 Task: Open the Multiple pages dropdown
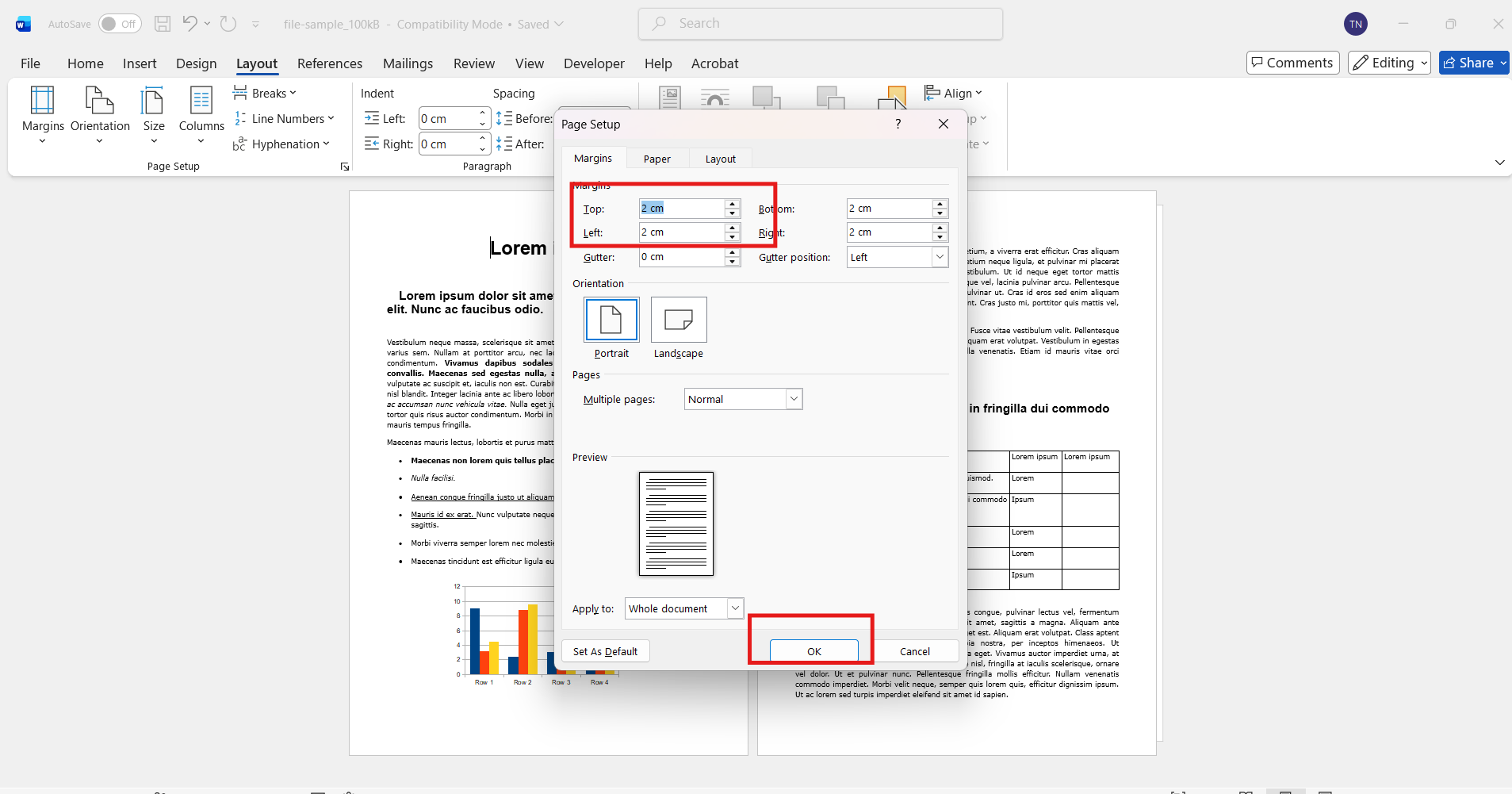pos(743,399)
